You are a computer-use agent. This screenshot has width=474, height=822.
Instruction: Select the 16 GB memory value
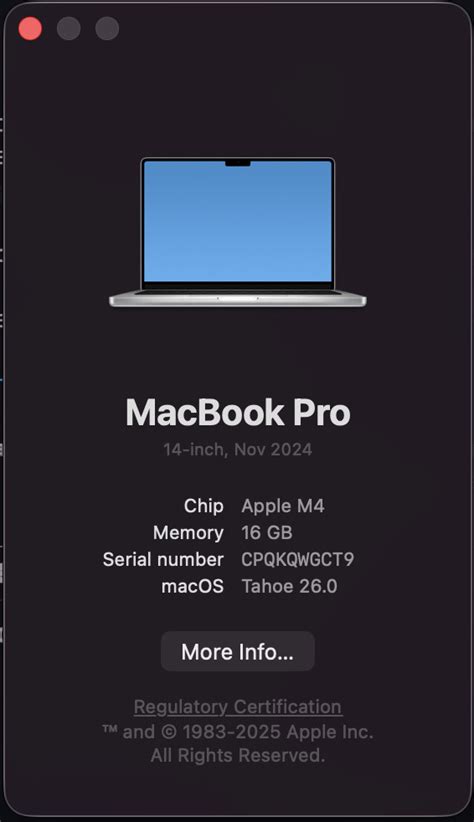tap(267, 533)
